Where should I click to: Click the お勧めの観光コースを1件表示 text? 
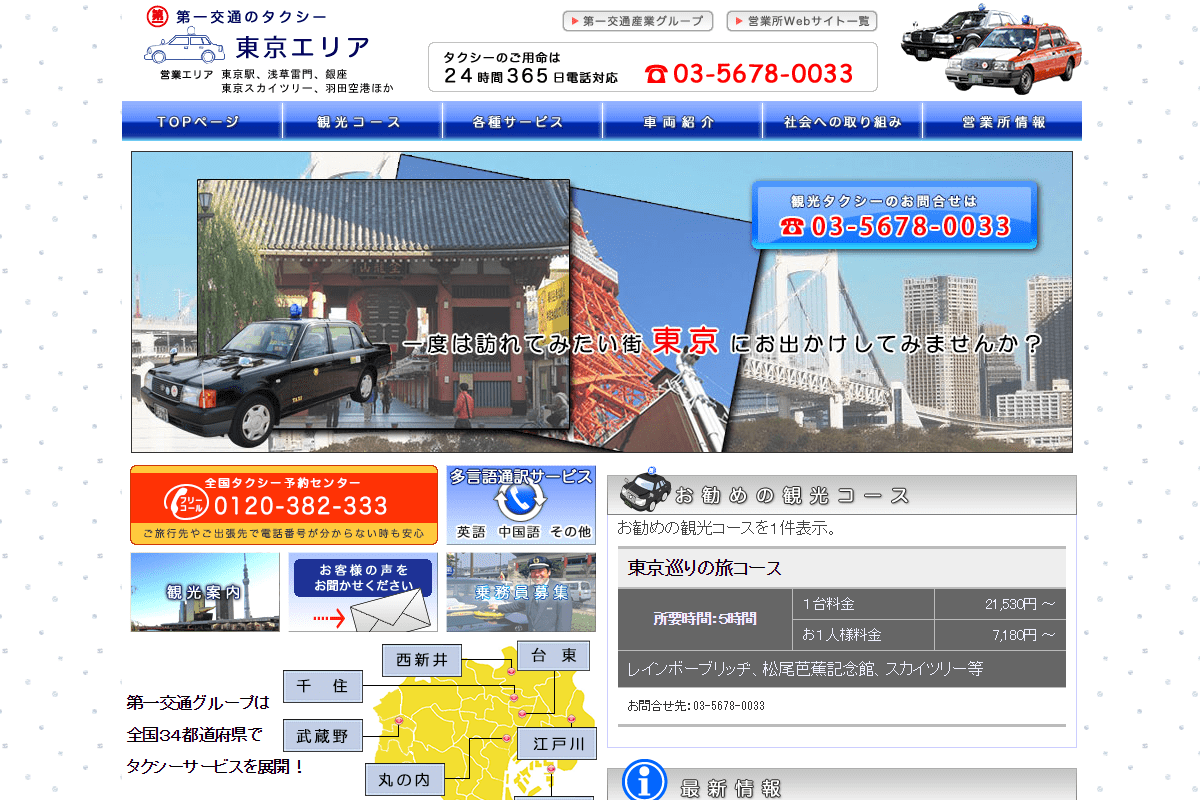click(x=727, y=528)
